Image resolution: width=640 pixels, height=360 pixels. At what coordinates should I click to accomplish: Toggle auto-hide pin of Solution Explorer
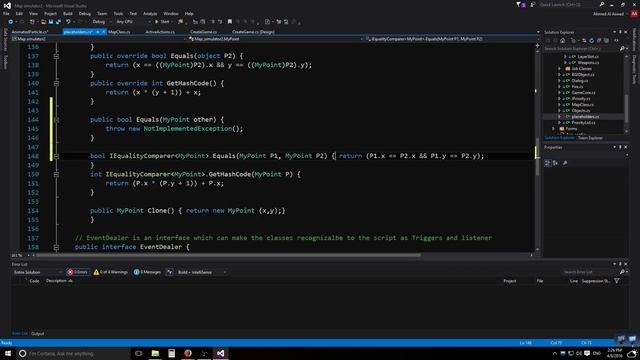(x=620, y=32)
